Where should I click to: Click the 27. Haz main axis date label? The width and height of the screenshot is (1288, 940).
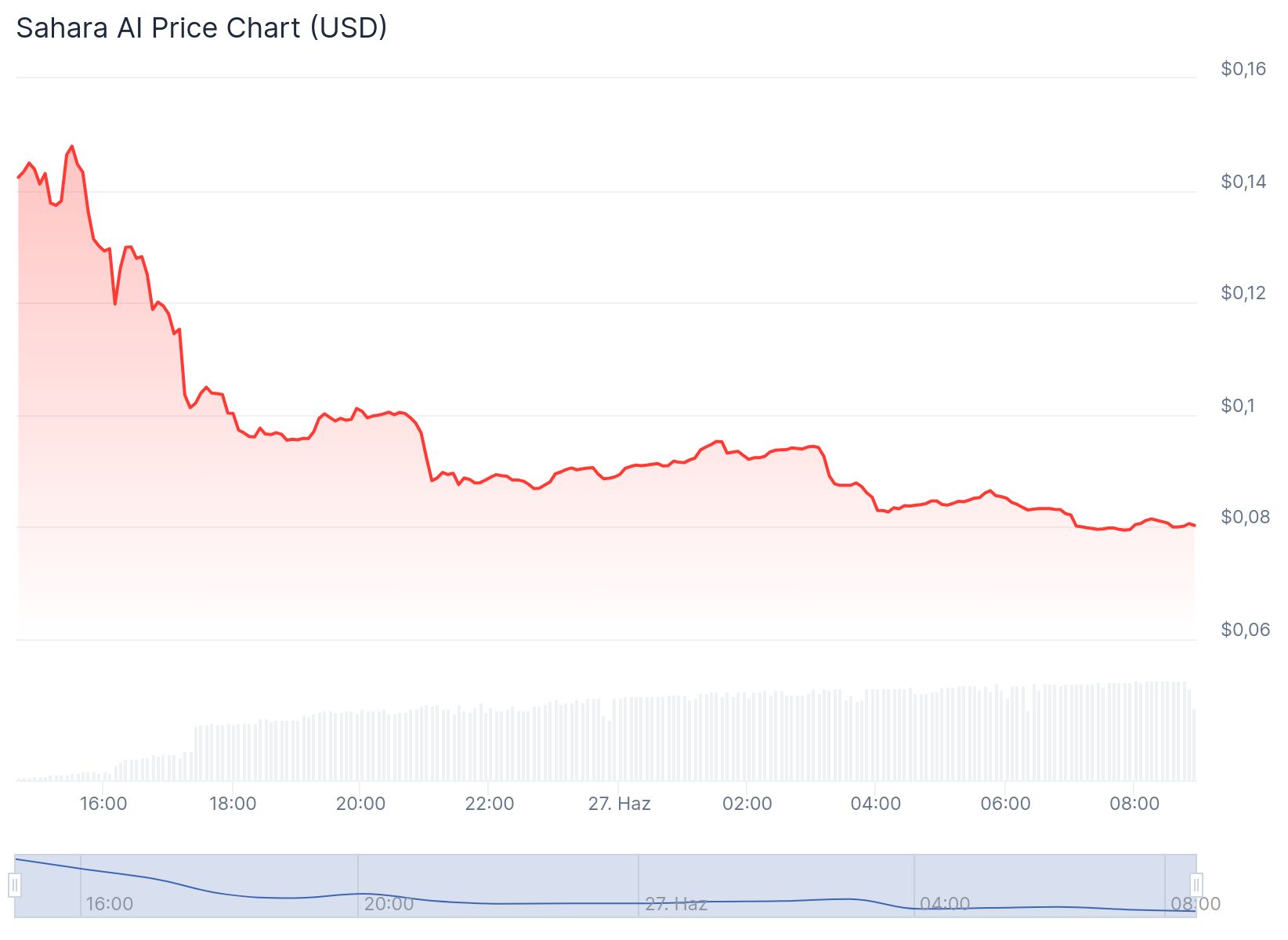(x=619, y=804)
